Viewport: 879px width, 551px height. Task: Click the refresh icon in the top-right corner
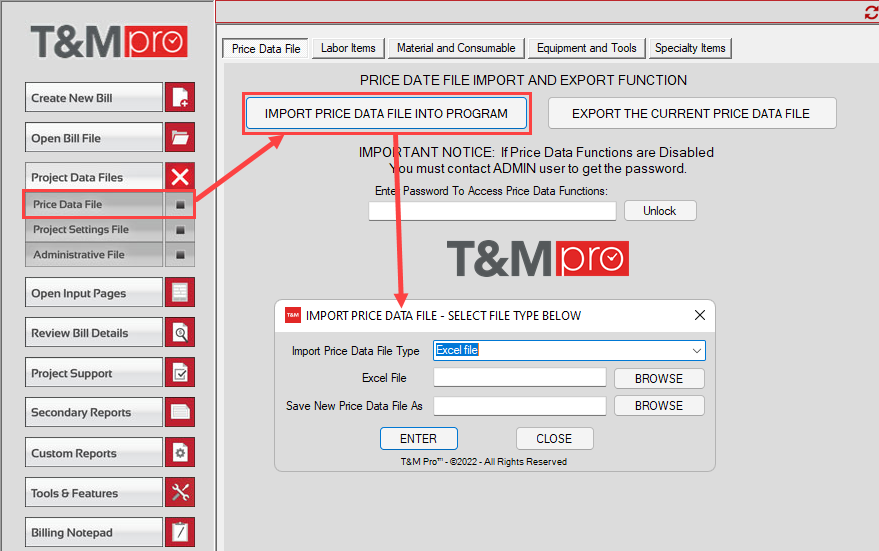(x=872, y=12)
